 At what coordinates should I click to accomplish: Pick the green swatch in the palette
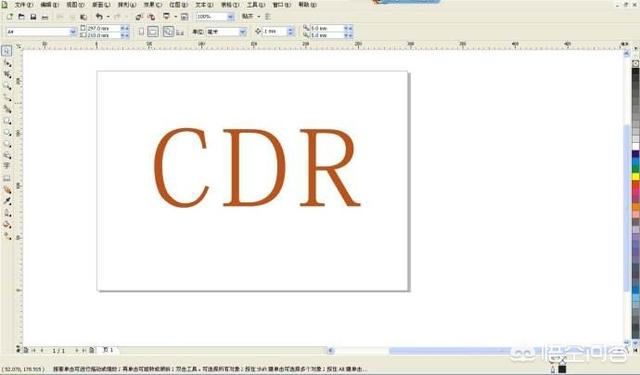point(636,169)
